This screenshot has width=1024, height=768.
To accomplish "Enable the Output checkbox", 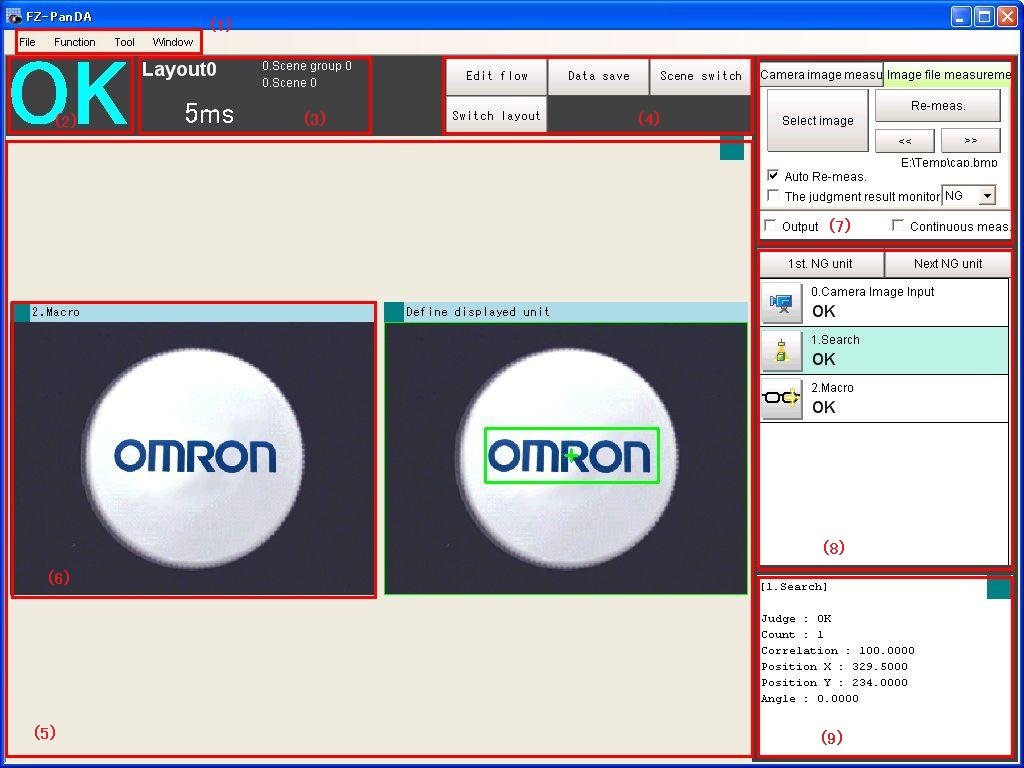I will coord(771,225).
